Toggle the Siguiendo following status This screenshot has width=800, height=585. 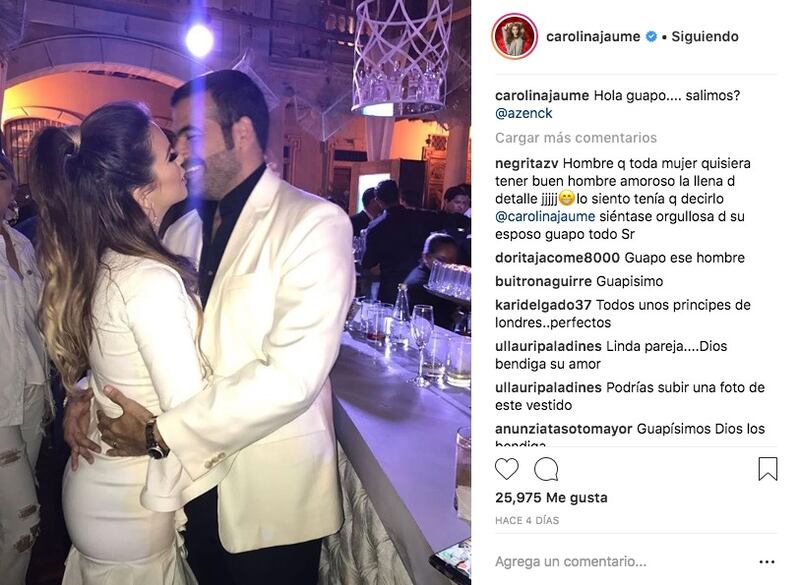[705, 37]
